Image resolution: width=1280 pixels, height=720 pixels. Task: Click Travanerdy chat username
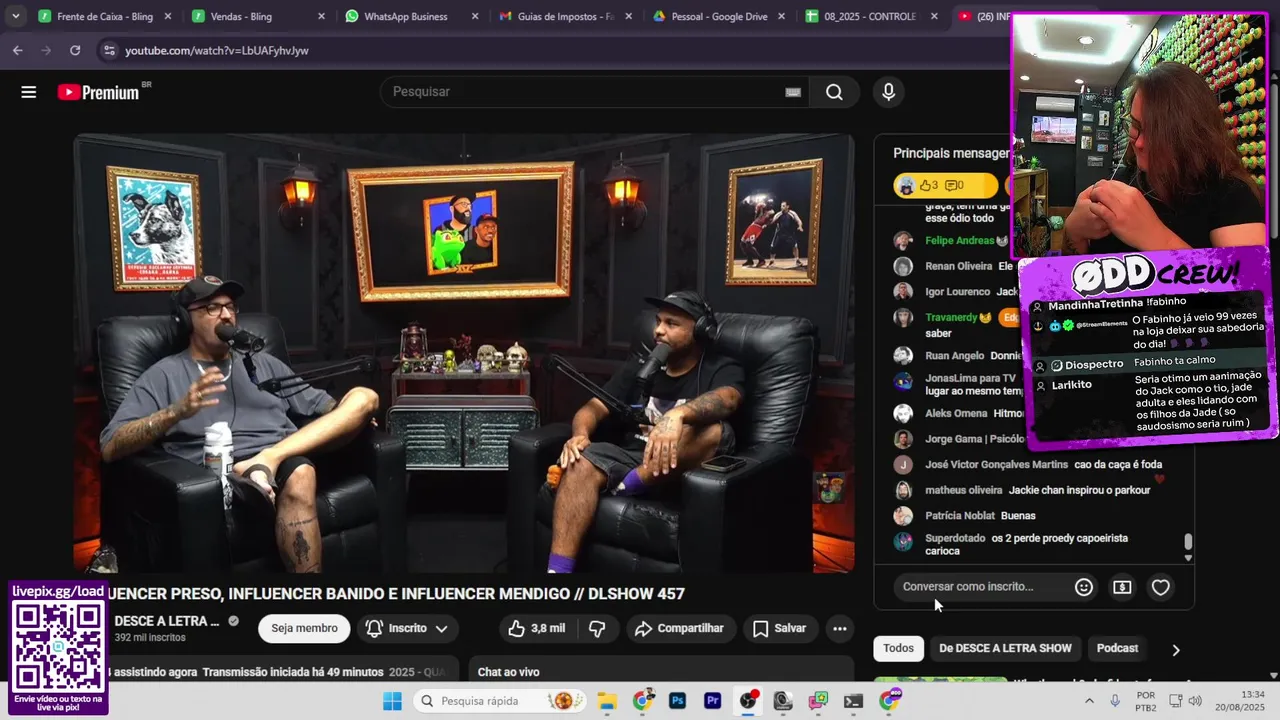[x=951, y=318]
